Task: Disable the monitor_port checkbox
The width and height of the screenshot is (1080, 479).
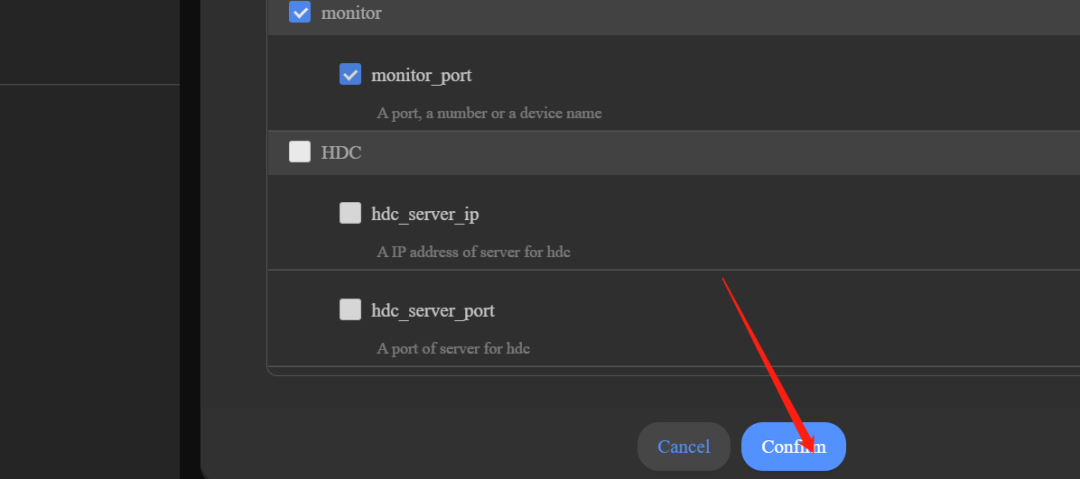Action: (x=350, y=75)
